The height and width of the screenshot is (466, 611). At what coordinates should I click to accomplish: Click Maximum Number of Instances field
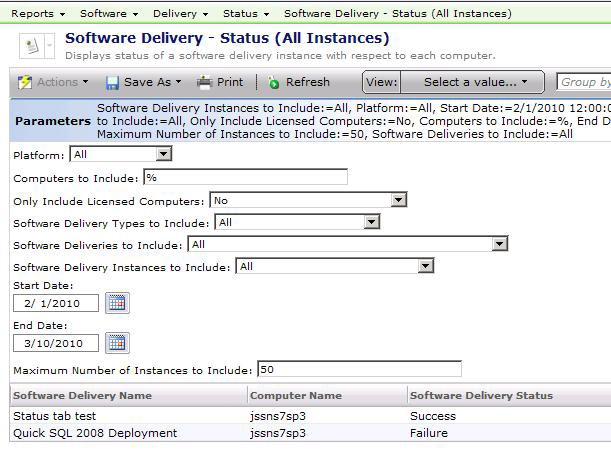(x=359, y=369)
